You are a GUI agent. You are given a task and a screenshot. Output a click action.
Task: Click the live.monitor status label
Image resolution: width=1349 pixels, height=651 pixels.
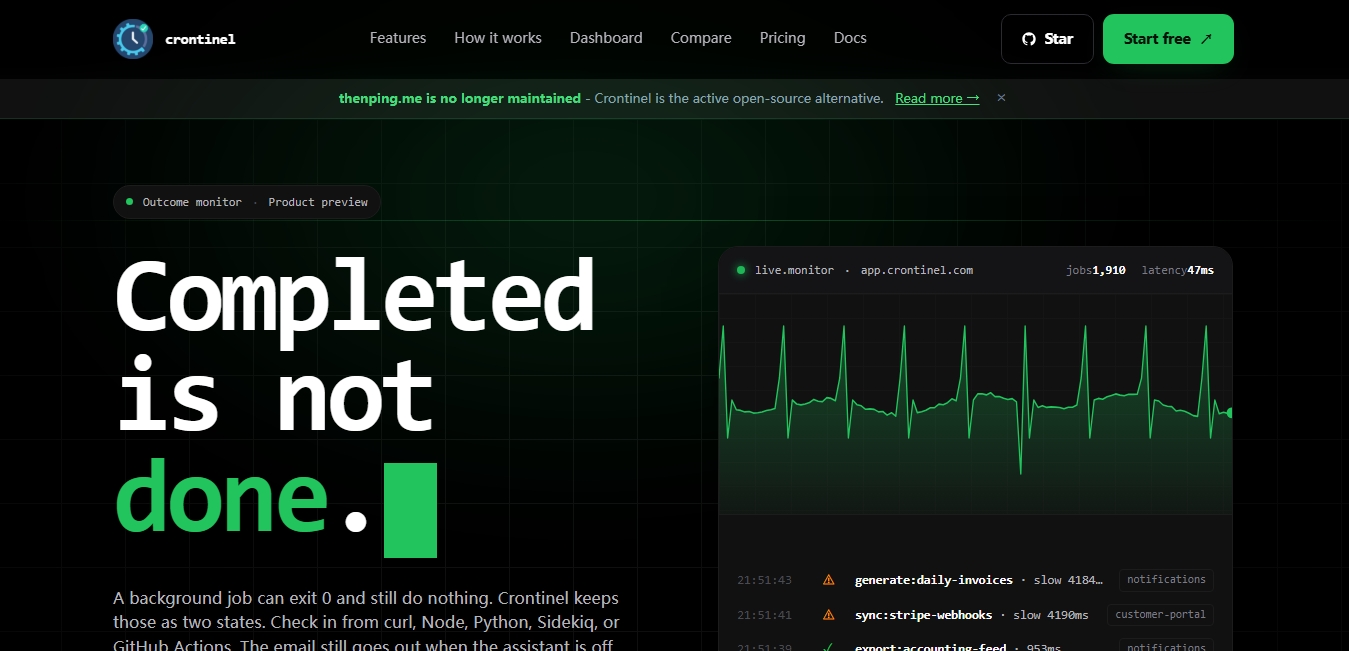(794, 270)
